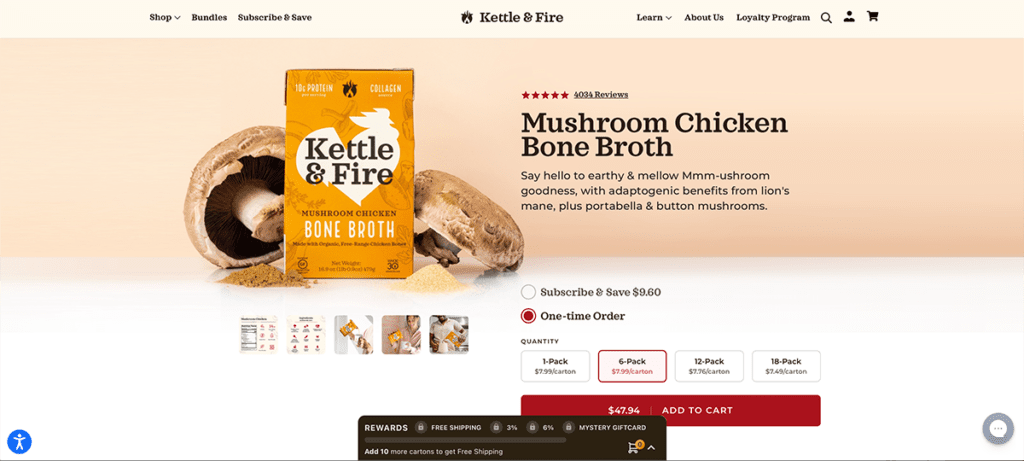Open the 4034 Reviews link
This screenshot has height=461, width=1024.
(601, 95)
